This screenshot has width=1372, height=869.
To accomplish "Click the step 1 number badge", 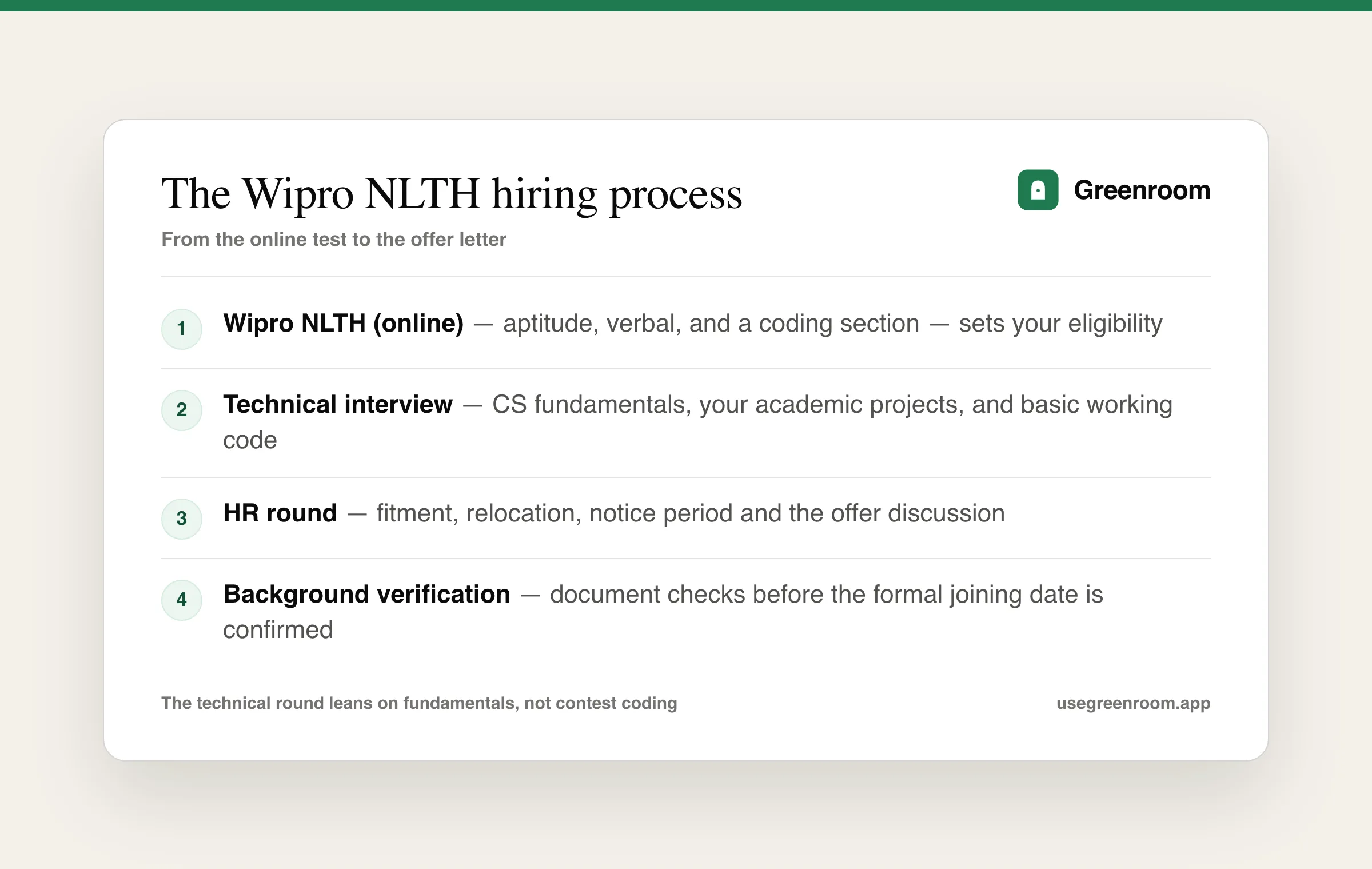I will (182, 329).
